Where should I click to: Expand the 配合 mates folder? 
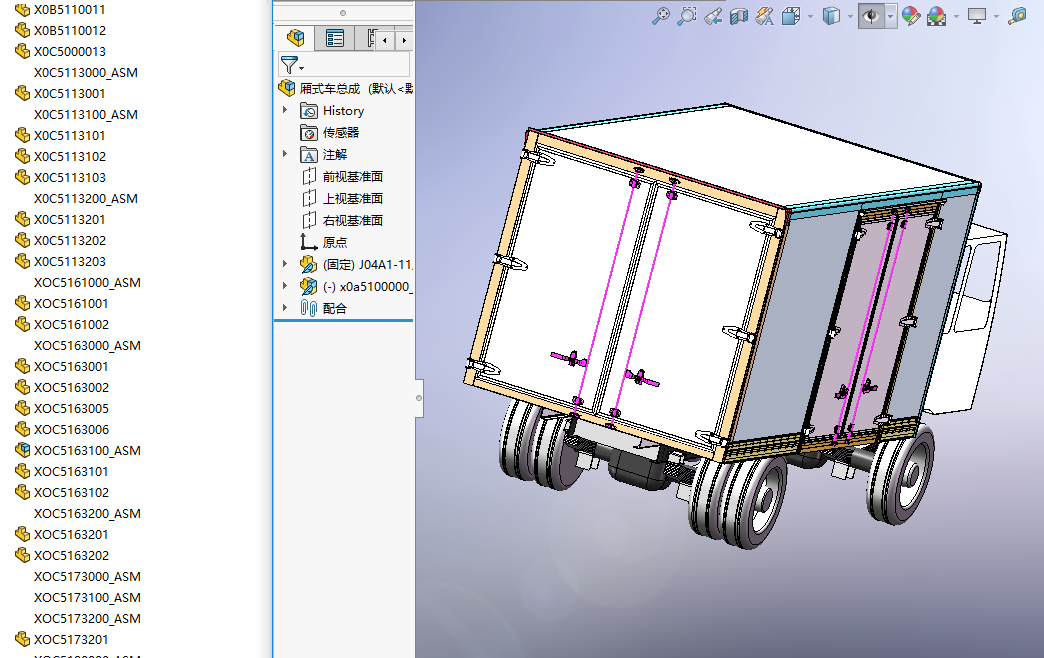[285, 308]
